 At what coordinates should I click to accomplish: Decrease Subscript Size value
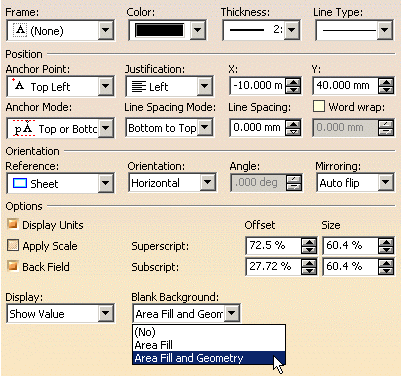[x=386, y=270]
